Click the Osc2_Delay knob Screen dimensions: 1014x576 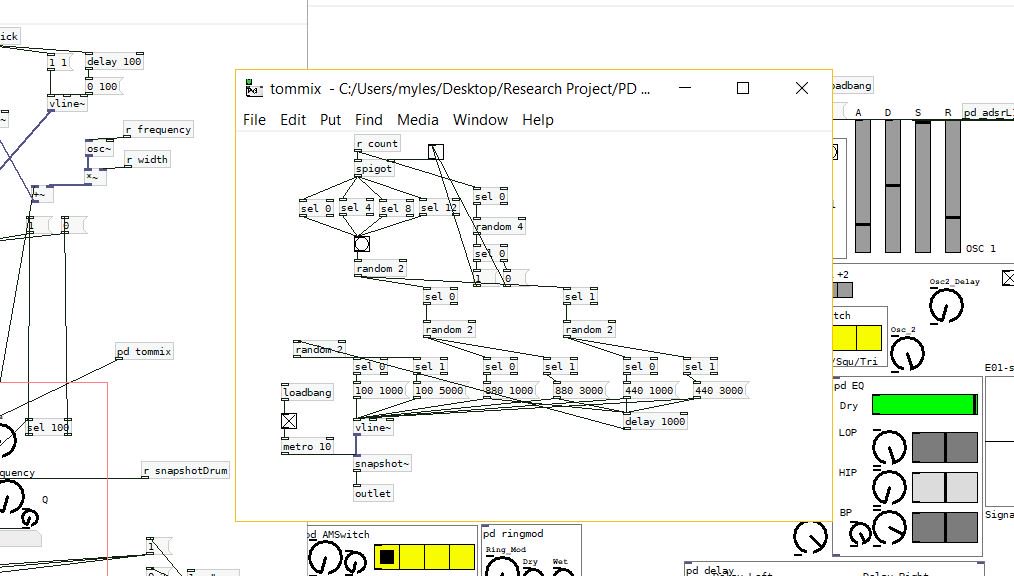pyautogui.click(x=946, y=306)
